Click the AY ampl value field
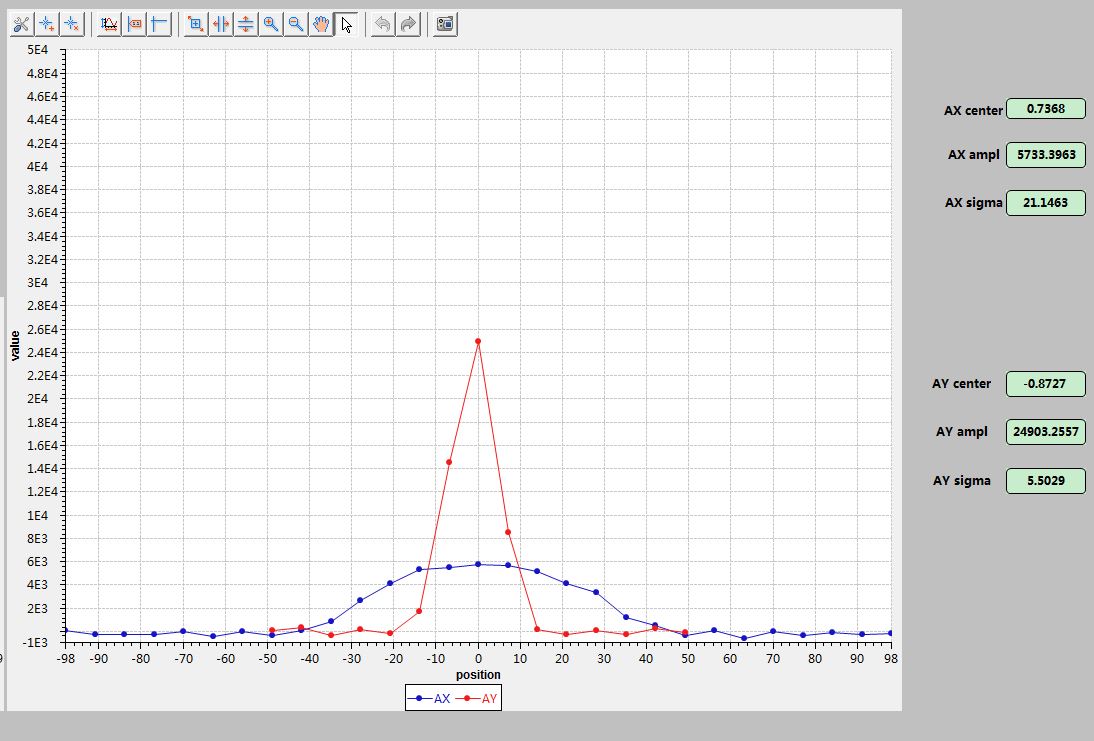1094x741 pixels. (x=1045, y=432)
